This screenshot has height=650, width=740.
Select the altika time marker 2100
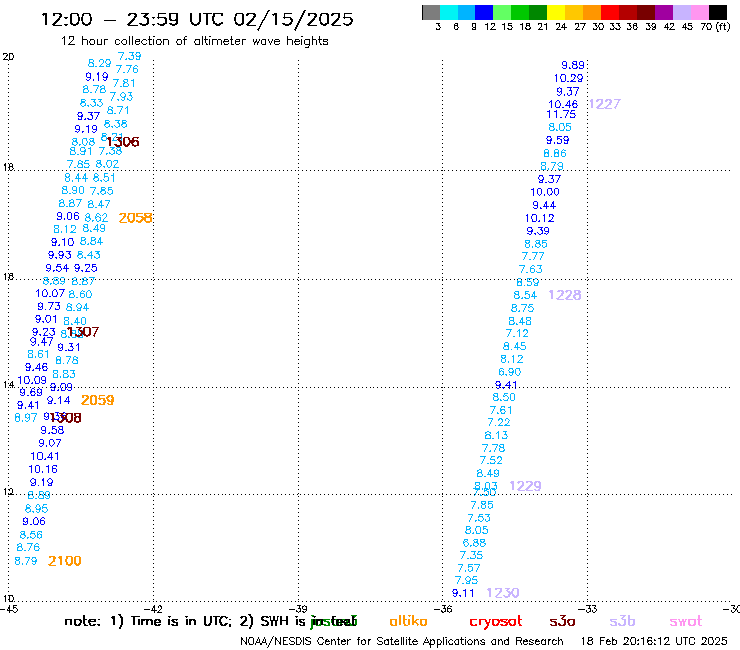pyautogui.click(x=65, y=561)
